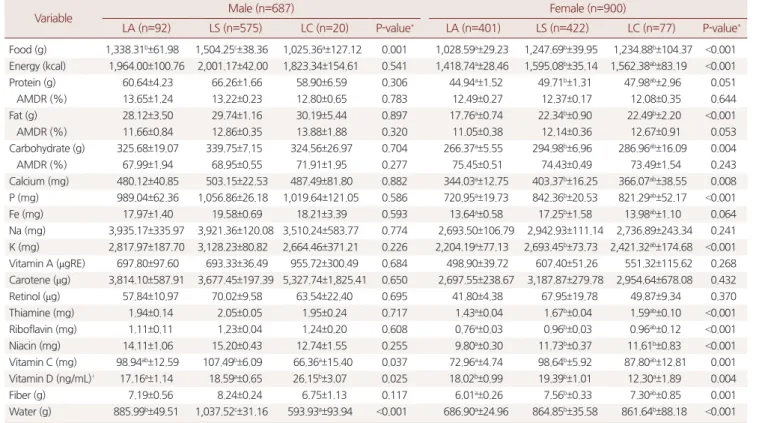
Task: Click the male P-value '0.037' for Vitamin C
Action: (x=394, y=363)
